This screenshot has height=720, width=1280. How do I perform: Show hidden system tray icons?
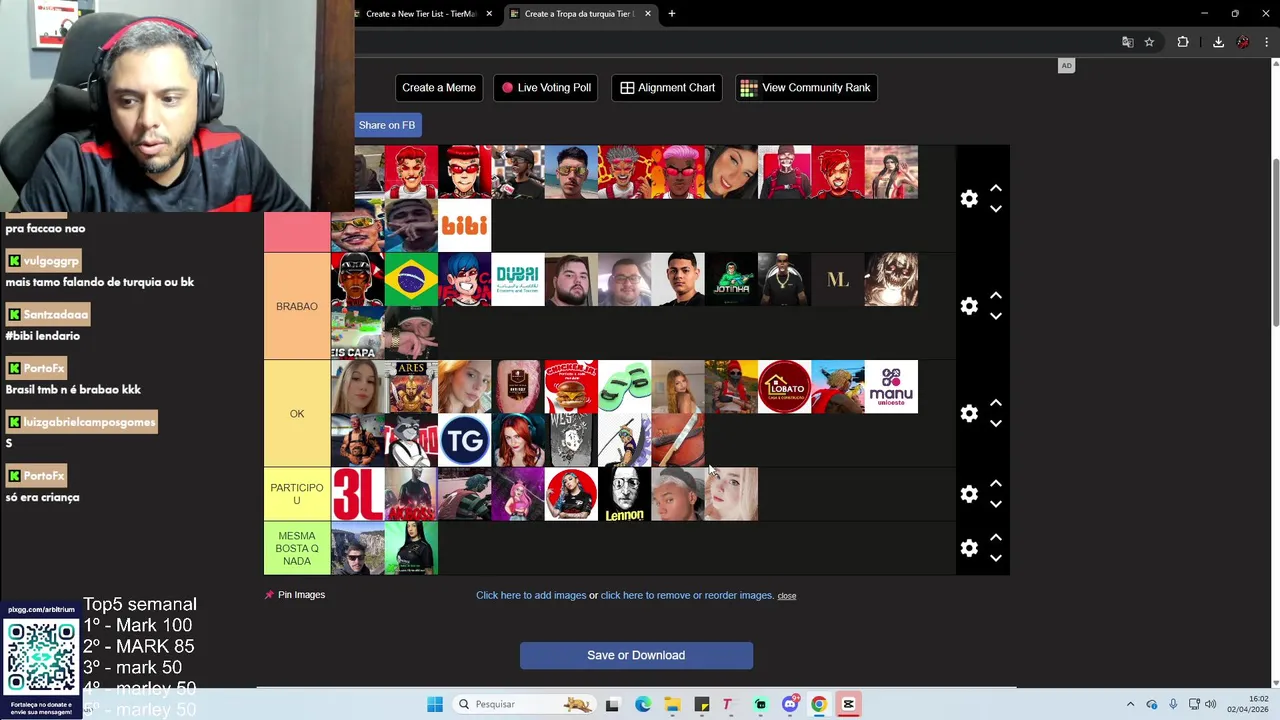click(x=1131, y=704)
